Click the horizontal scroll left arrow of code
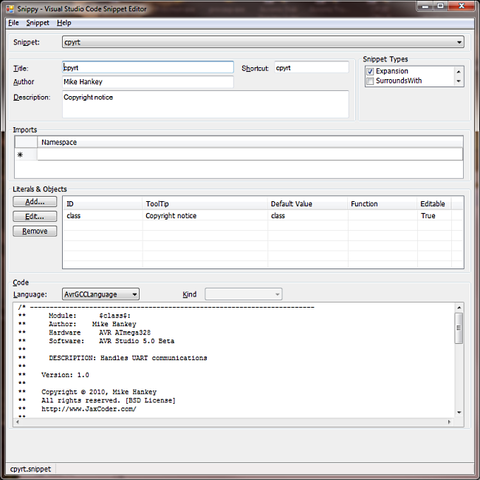480x480 pixels. click(x=18, y=422)
